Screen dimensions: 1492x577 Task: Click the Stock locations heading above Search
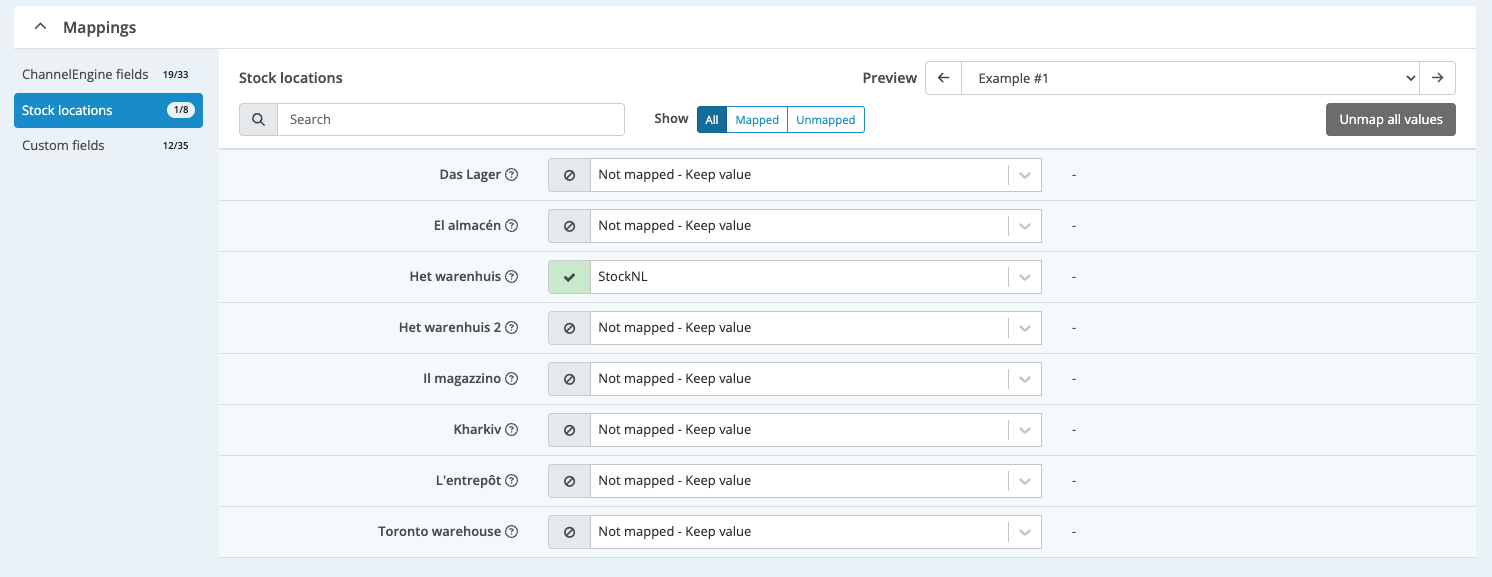click(291, 78)
